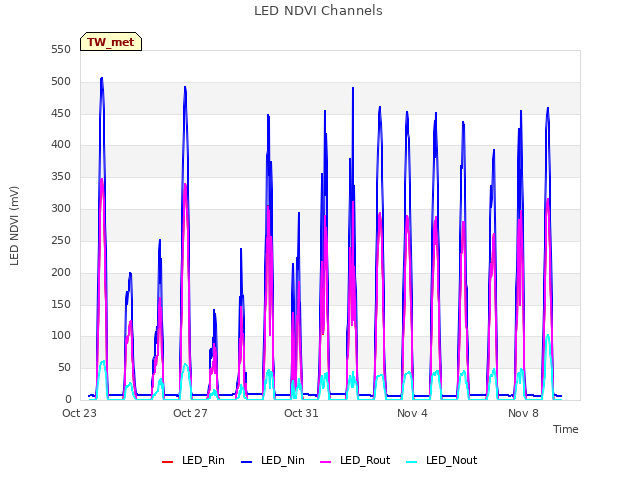Click the red LED_Rin legend color marker

pyautogui.click(x=167, y=462)
